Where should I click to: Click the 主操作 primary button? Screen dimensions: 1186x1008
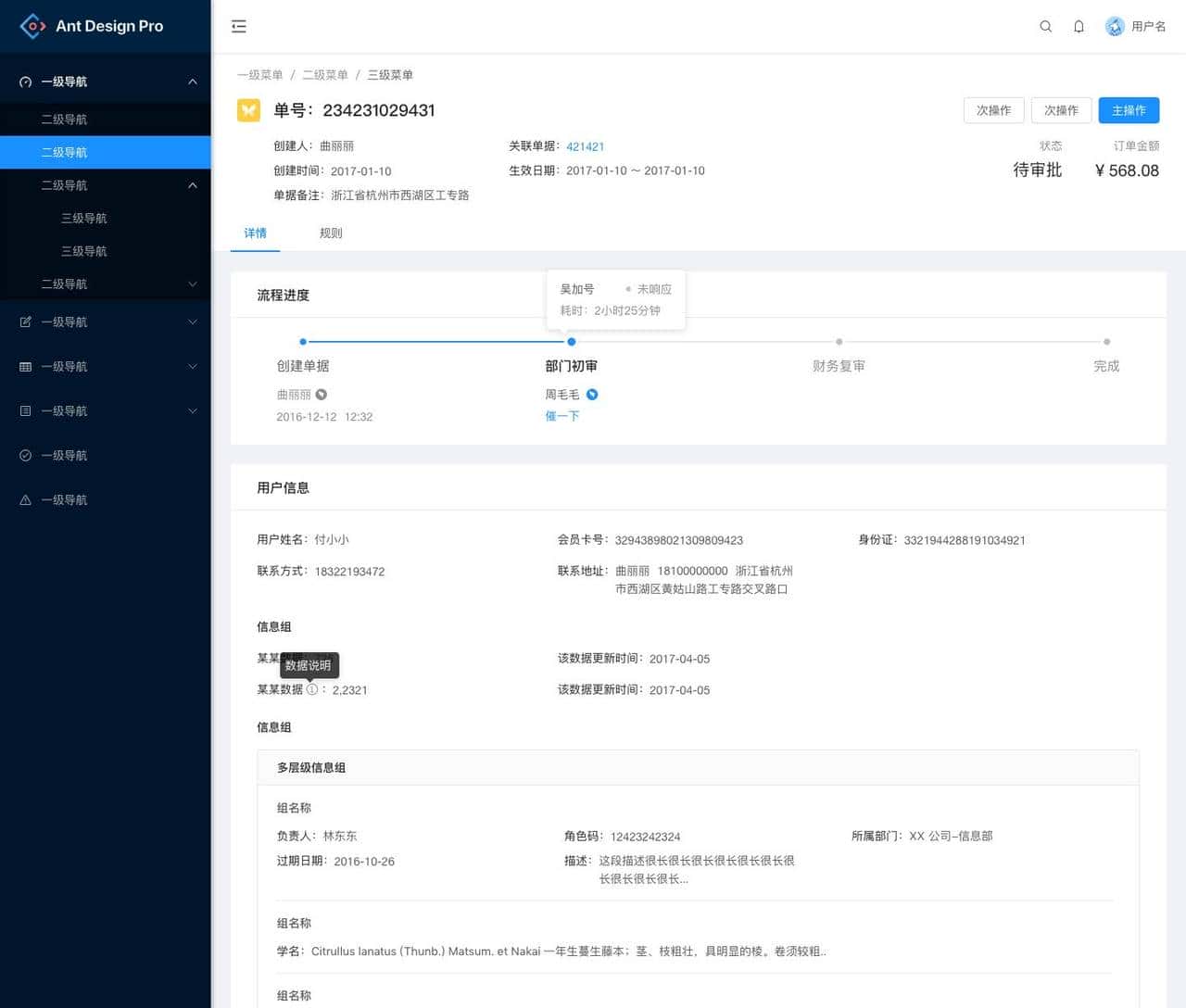pos(1129,110)
